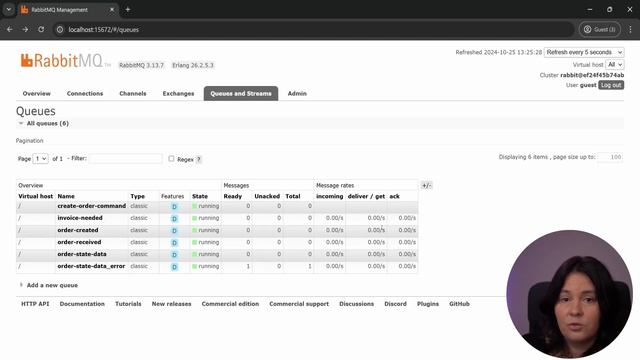
Task: Open the Discussions footer link
Action: tap(356, 304)
